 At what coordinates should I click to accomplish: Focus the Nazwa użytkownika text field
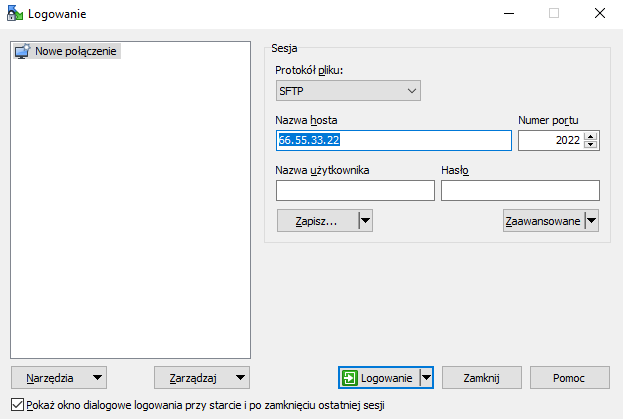355,190
